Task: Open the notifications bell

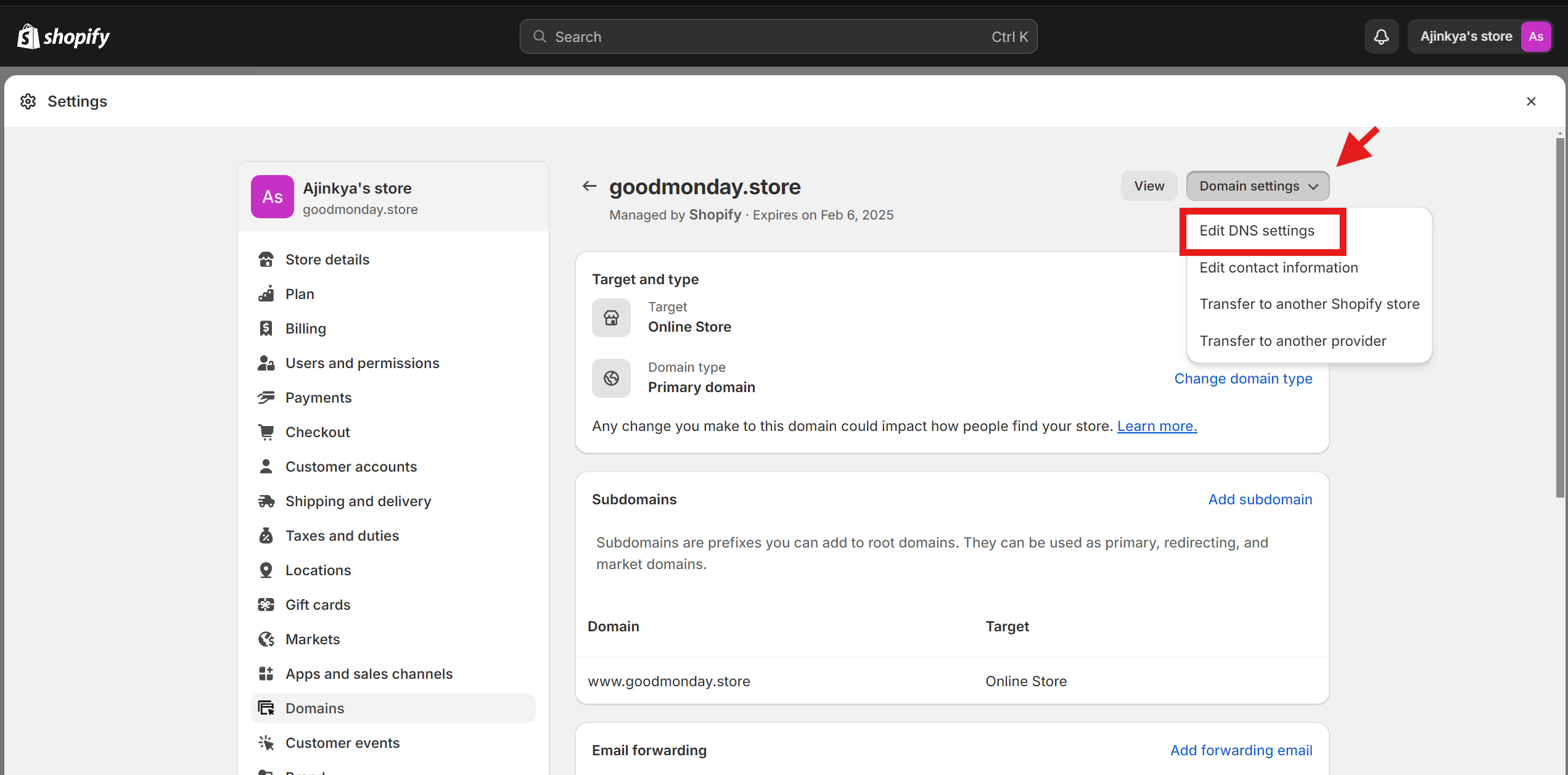Action: point(1381,36)
